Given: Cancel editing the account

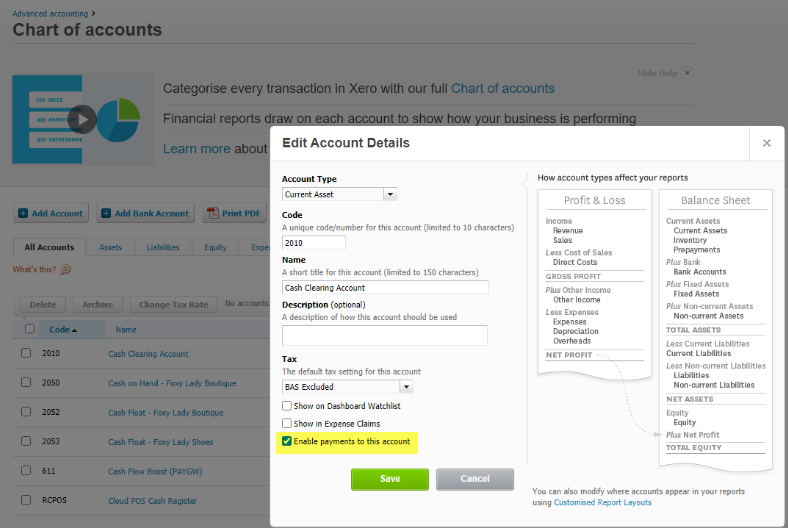Looking at the screenshot, I should (x=475, y=479).
